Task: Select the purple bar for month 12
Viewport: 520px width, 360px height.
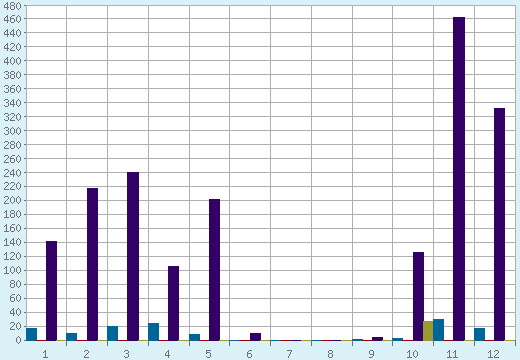Action: pos(499,224)
